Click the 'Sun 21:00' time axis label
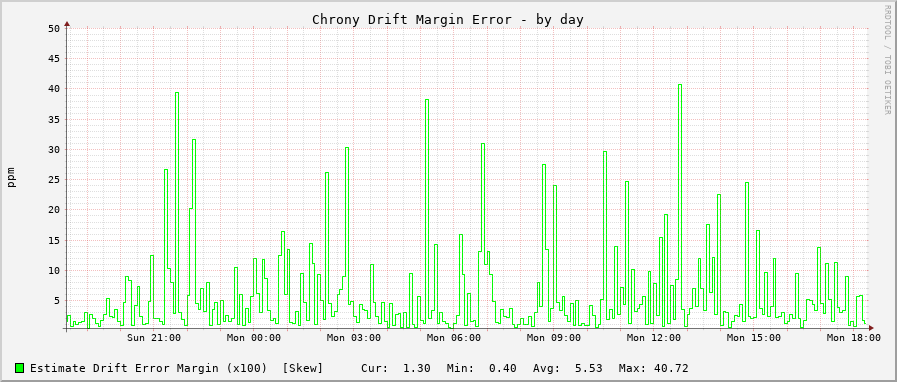This screenshot has width=897, height=382. click(154, 338)
